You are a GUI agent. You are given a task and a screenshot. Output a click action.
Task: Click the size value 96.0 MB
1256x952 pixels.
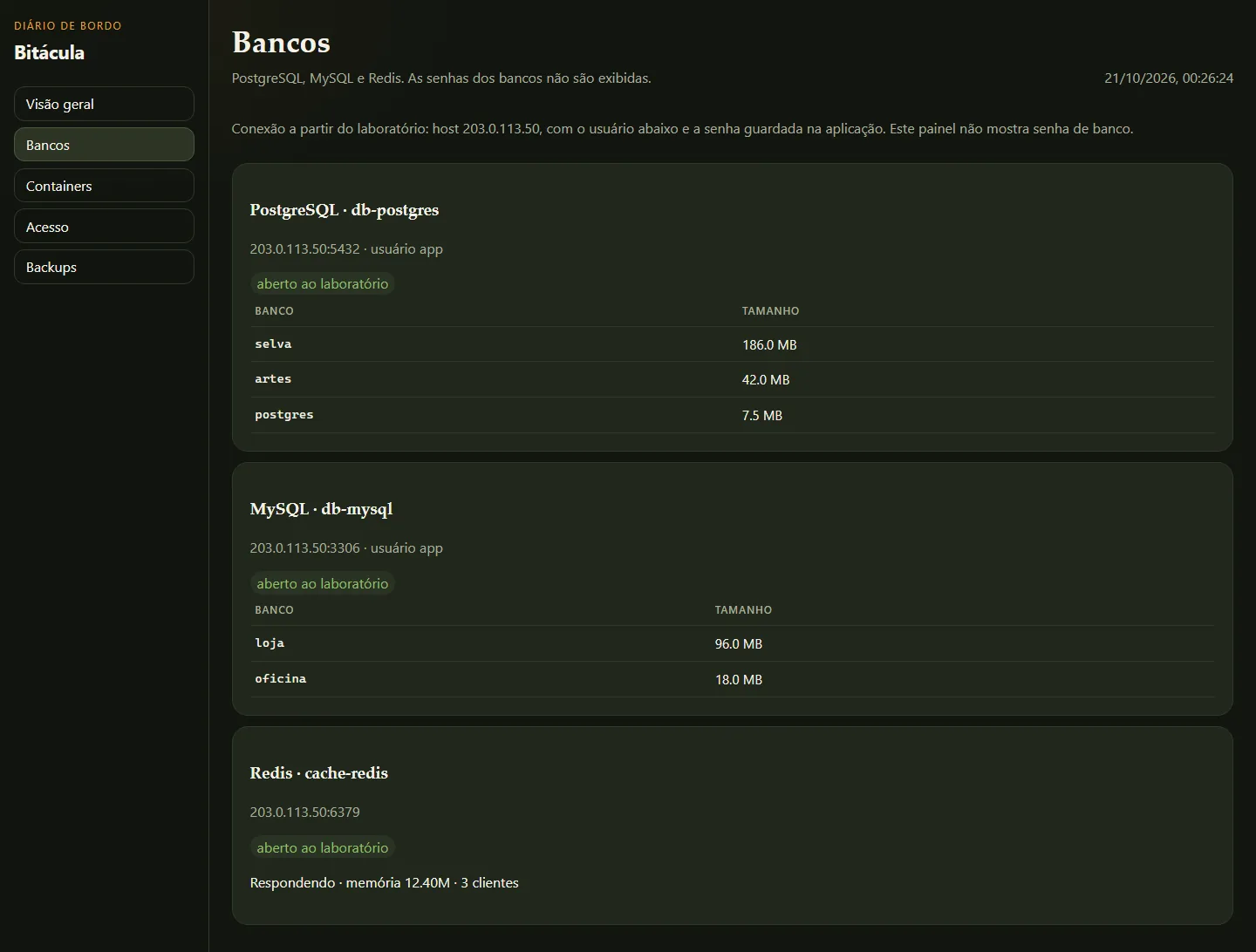click(739, 643)
